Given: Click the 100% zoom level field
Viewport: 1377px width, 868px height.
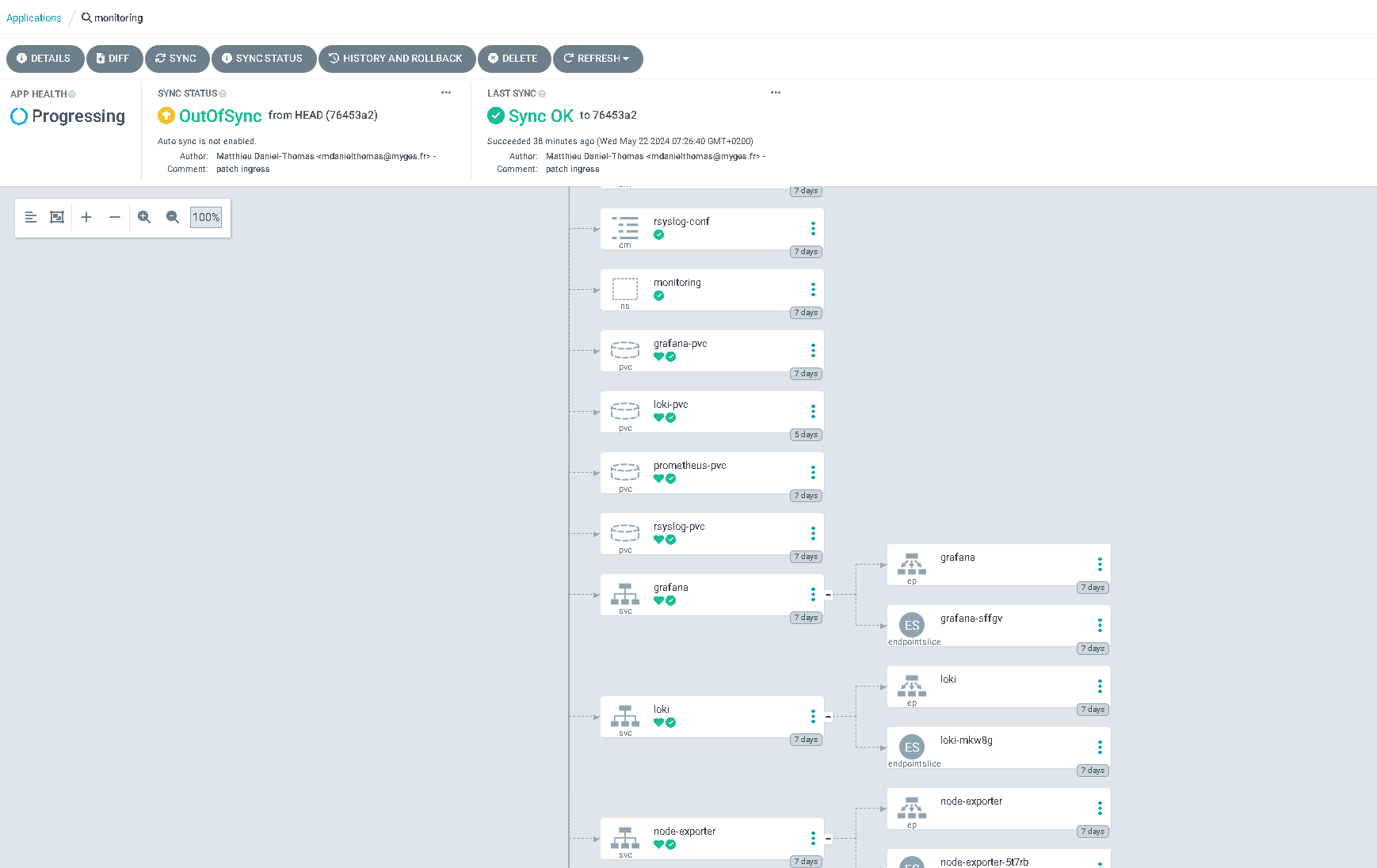Looking at the screenshot, I should tap(206, 217).
